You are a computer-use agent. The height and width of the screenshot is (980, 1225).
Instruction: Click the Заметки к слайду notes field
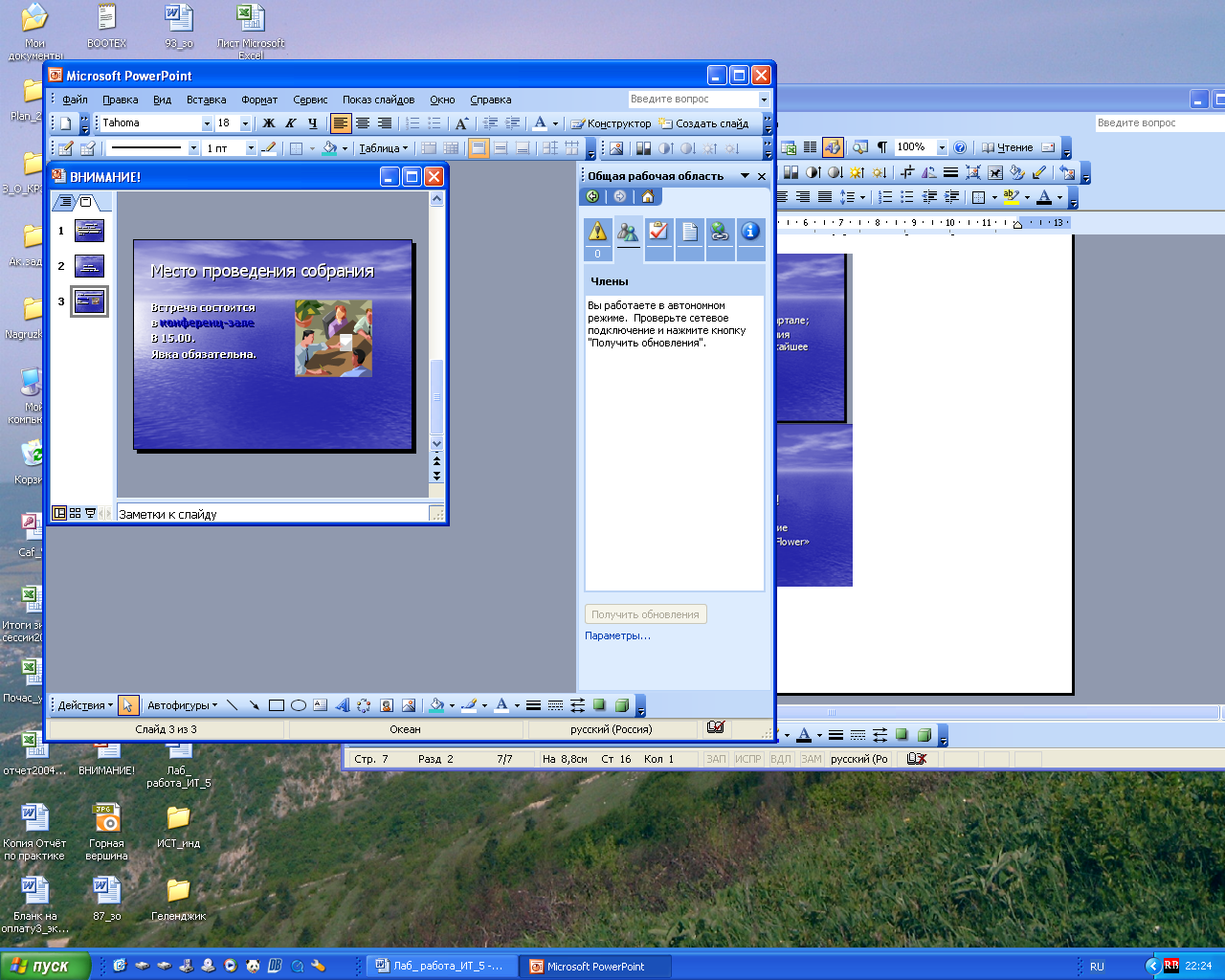(273, 514)
